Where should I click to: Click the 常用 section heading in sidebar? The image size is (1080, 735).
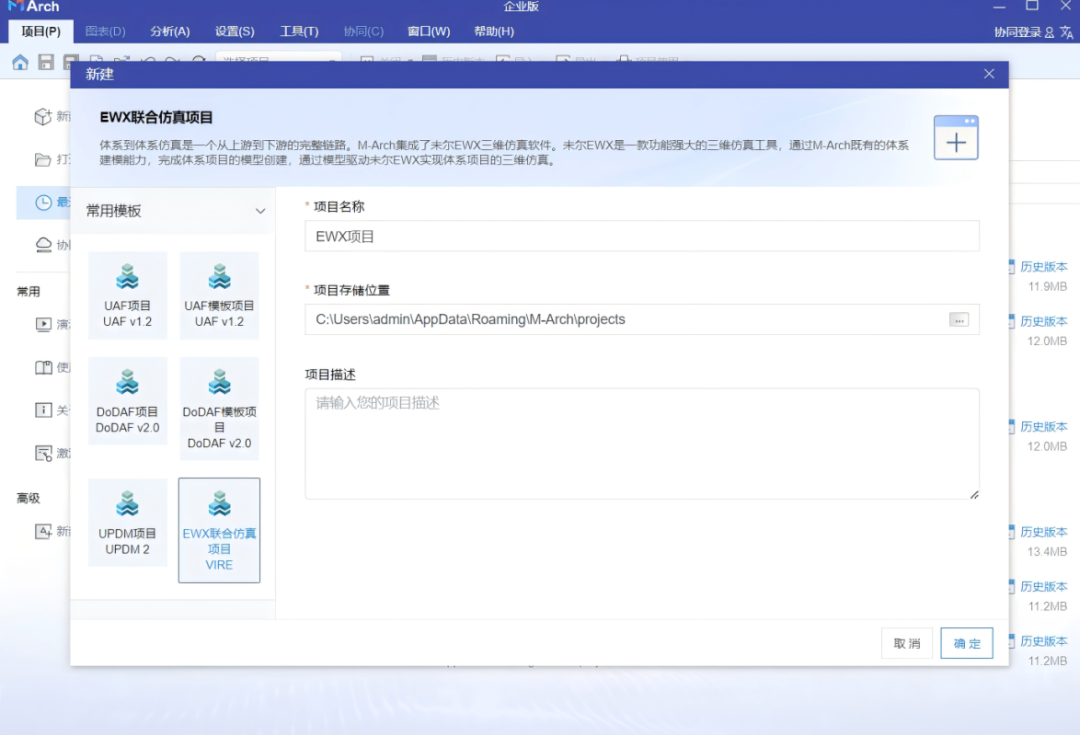tap(28, 291)
